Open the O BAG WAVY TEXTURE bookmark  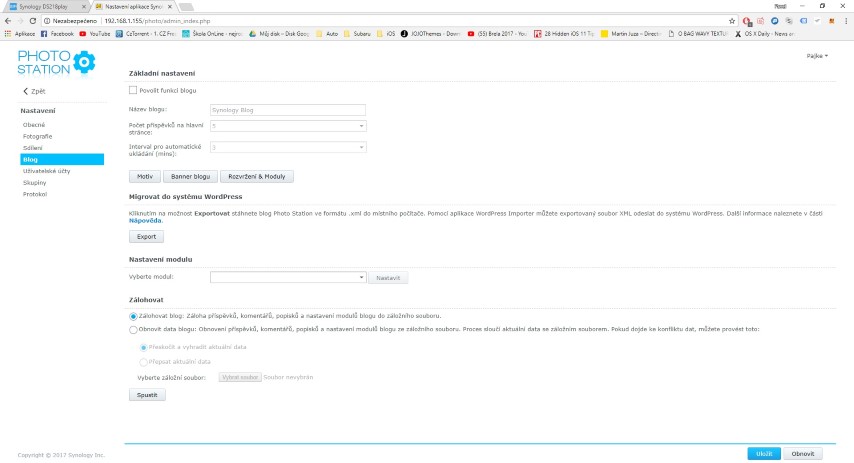698,34
